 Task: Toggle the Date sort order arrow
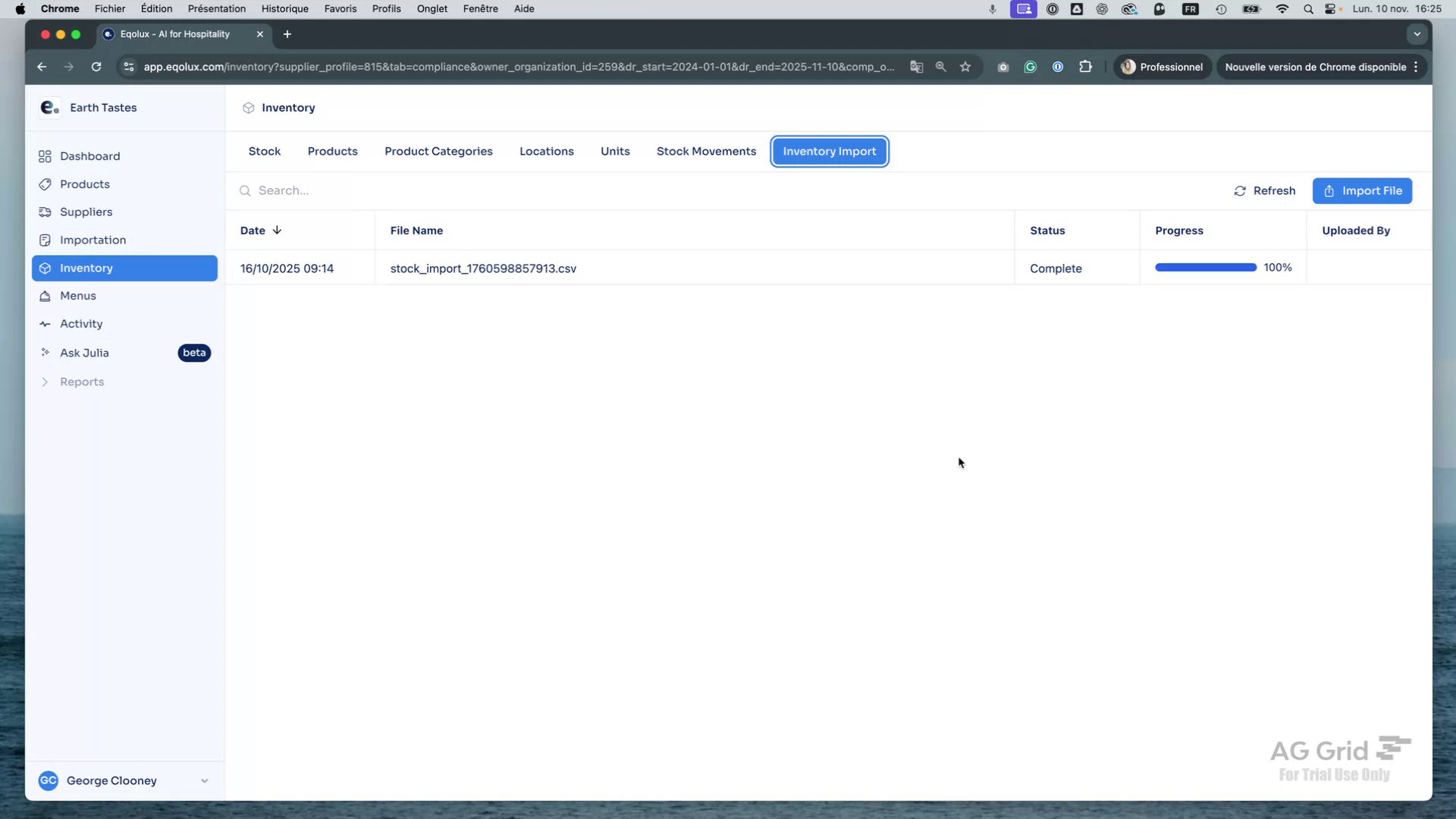(276, 230)
